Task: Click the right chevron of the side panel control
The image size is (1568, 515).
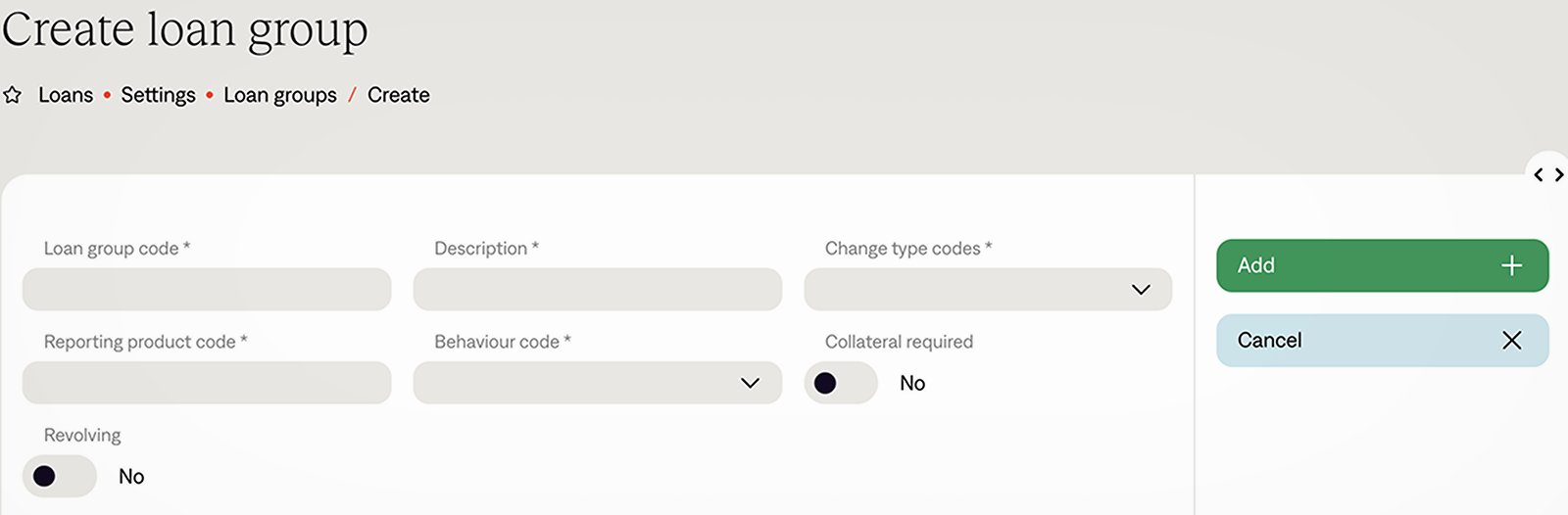Action: coord(1558,175)
